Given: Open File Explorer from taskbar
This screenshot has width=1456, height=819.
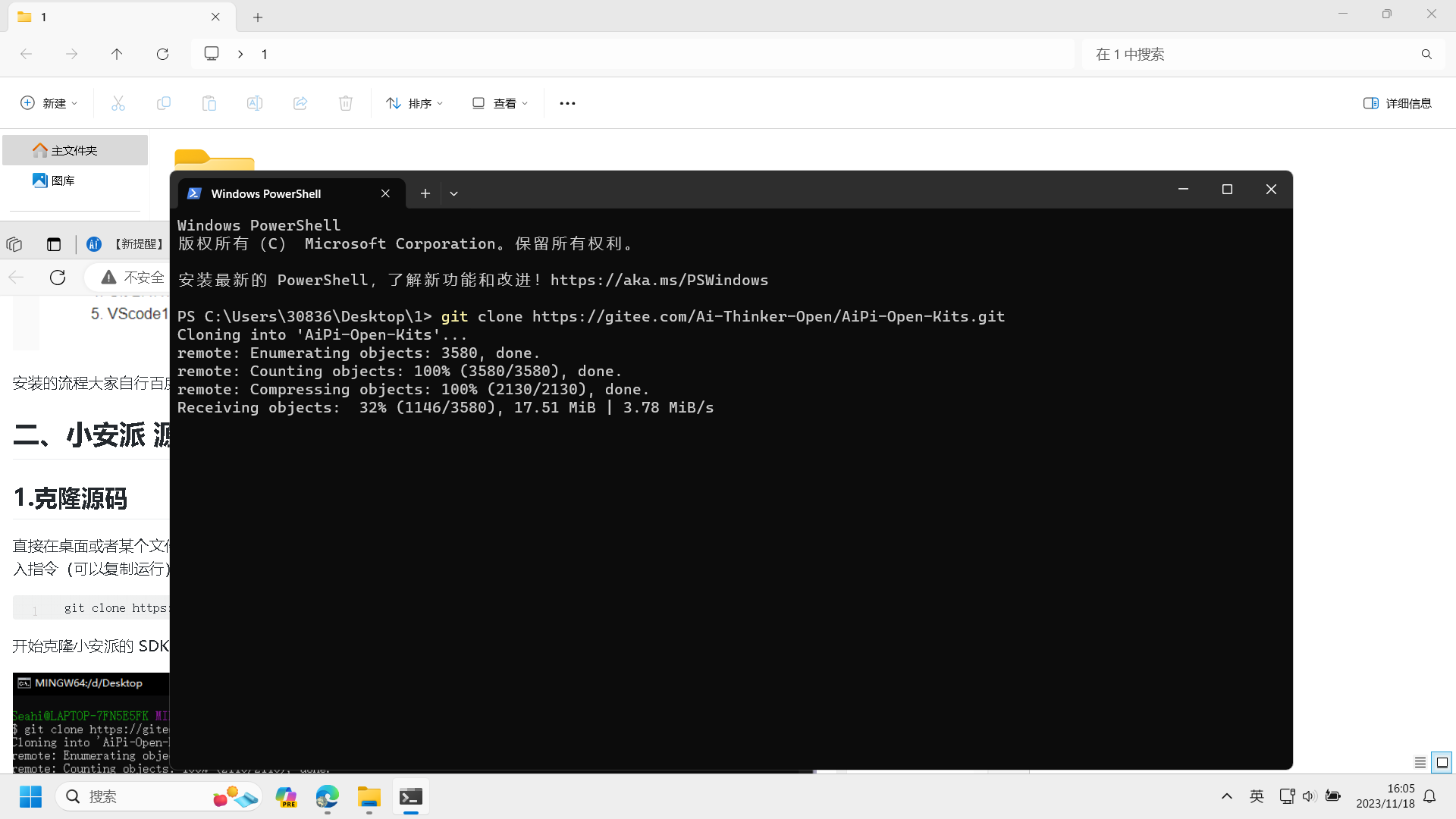Looking at the screenshot, I should point(369,797).
